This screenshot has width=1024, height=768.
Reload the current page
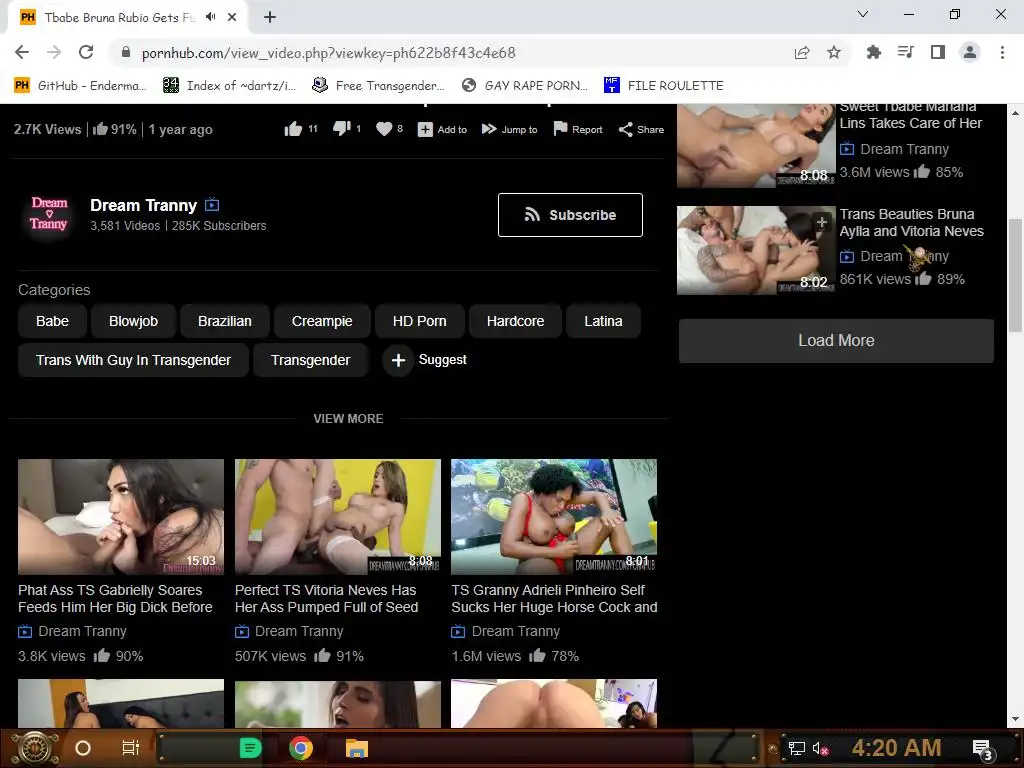coord(86,52)
